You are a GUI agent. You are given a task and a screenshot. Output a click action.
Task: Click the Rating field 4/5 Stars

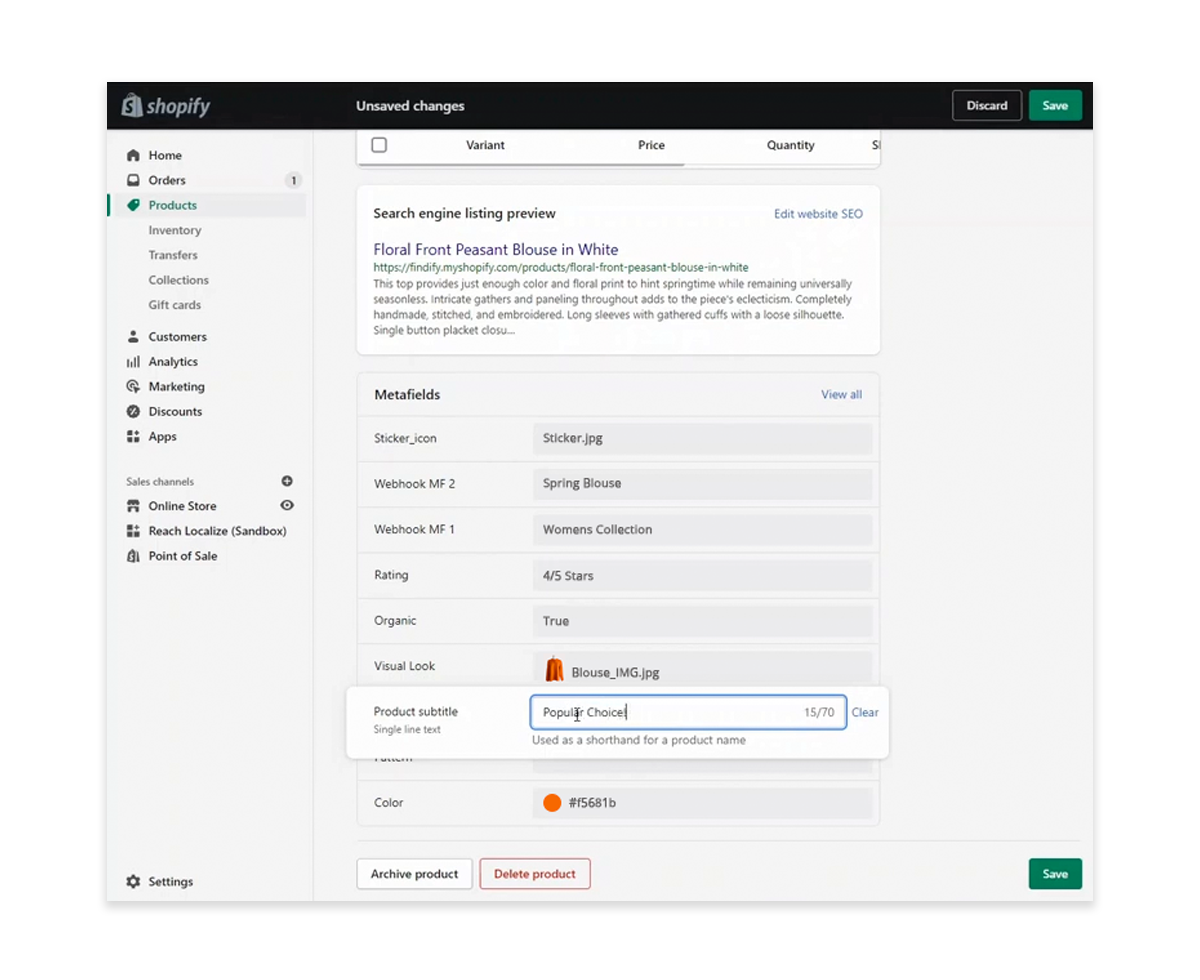[702, 576]
